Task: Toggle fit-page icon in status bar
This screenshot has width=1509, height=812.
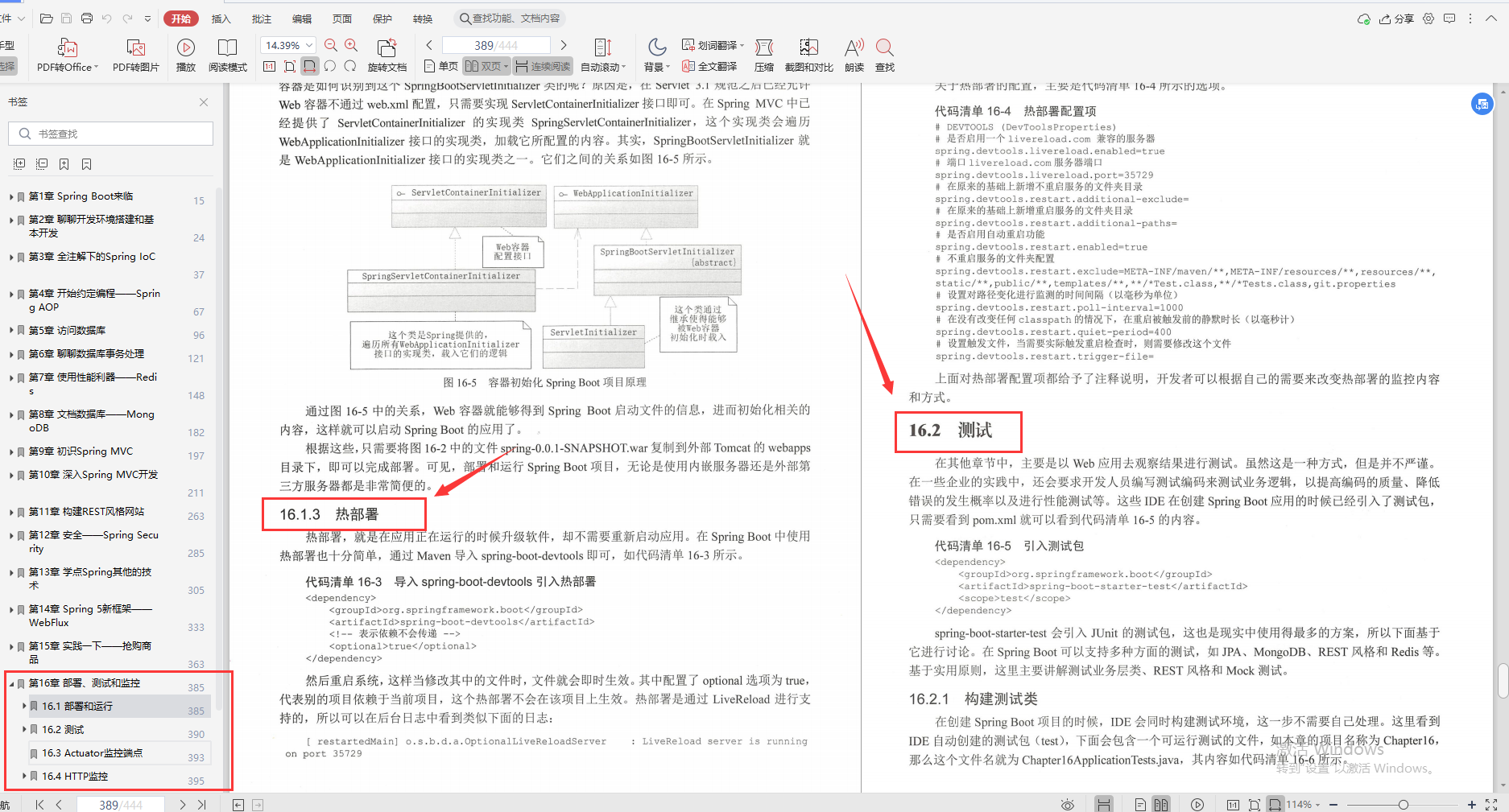Action: (1254, 805)
